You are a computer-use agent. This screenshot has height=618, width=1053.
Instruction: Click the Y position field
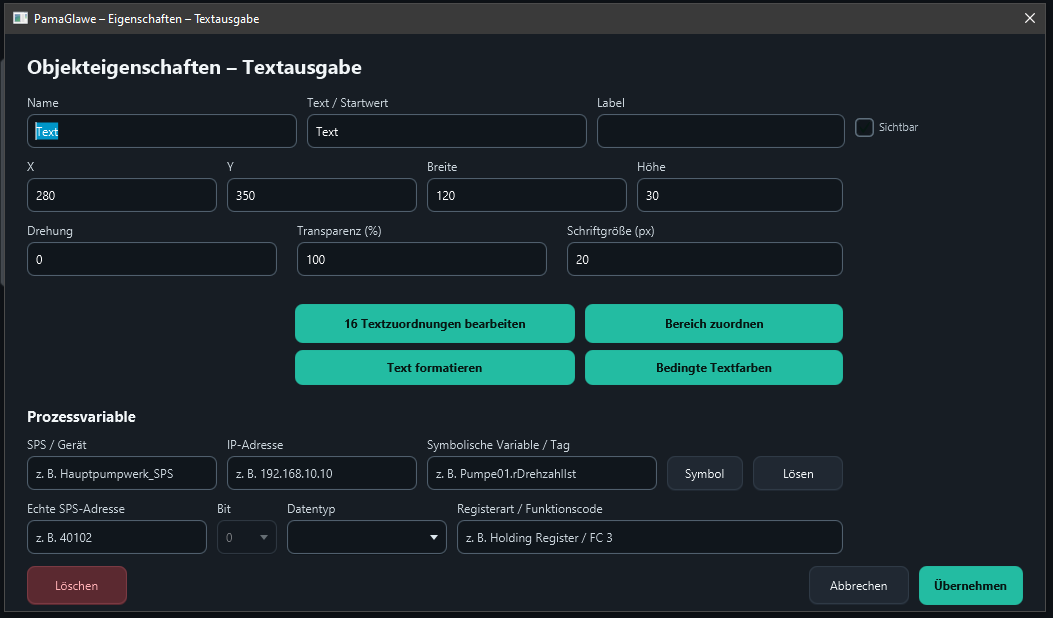click(322, 195)
